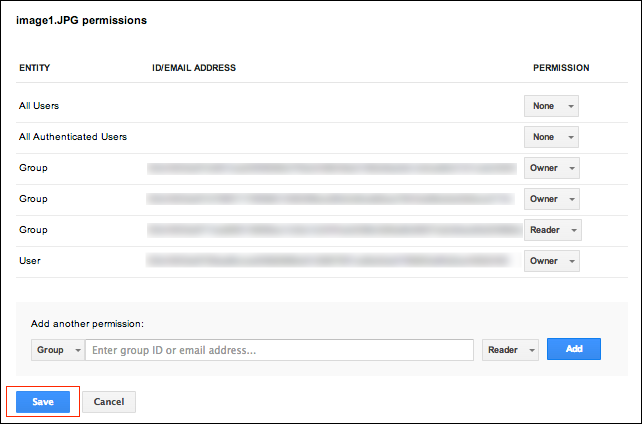642x424 pixels.
Task: Save the permission changes
Action: 43,401
